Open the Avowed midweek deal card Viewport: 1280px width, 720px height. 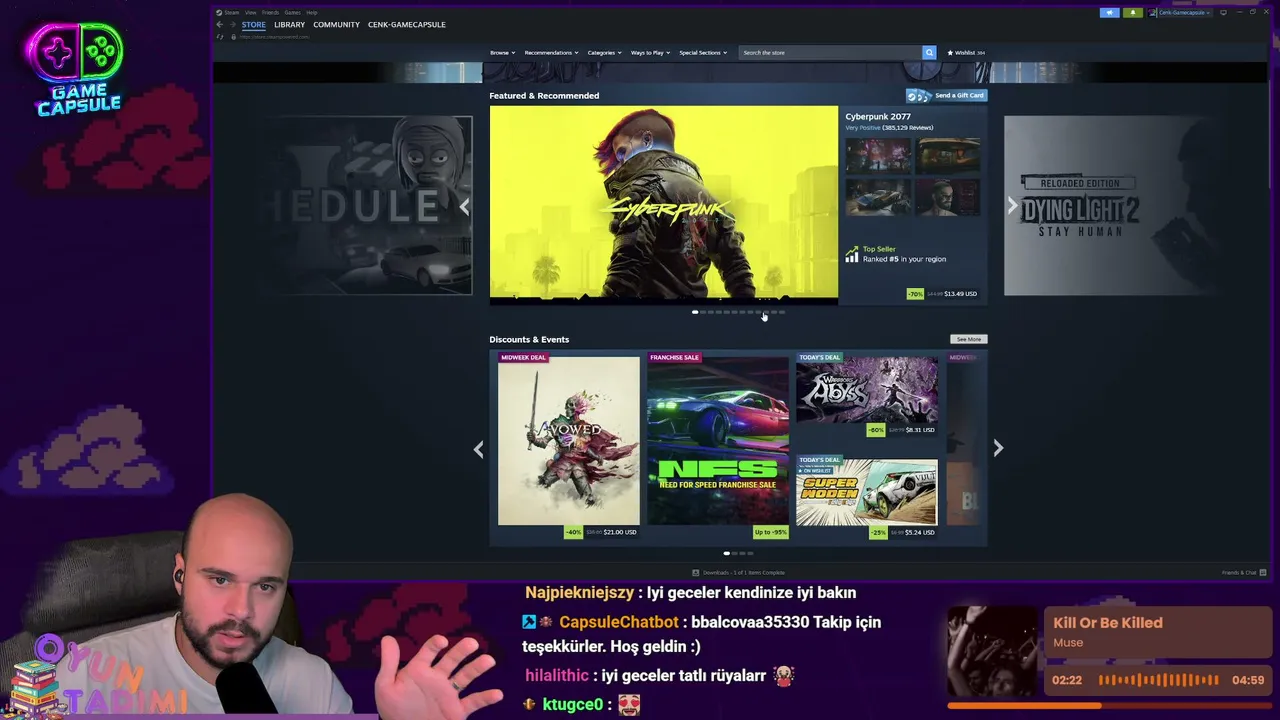(569, 441)
